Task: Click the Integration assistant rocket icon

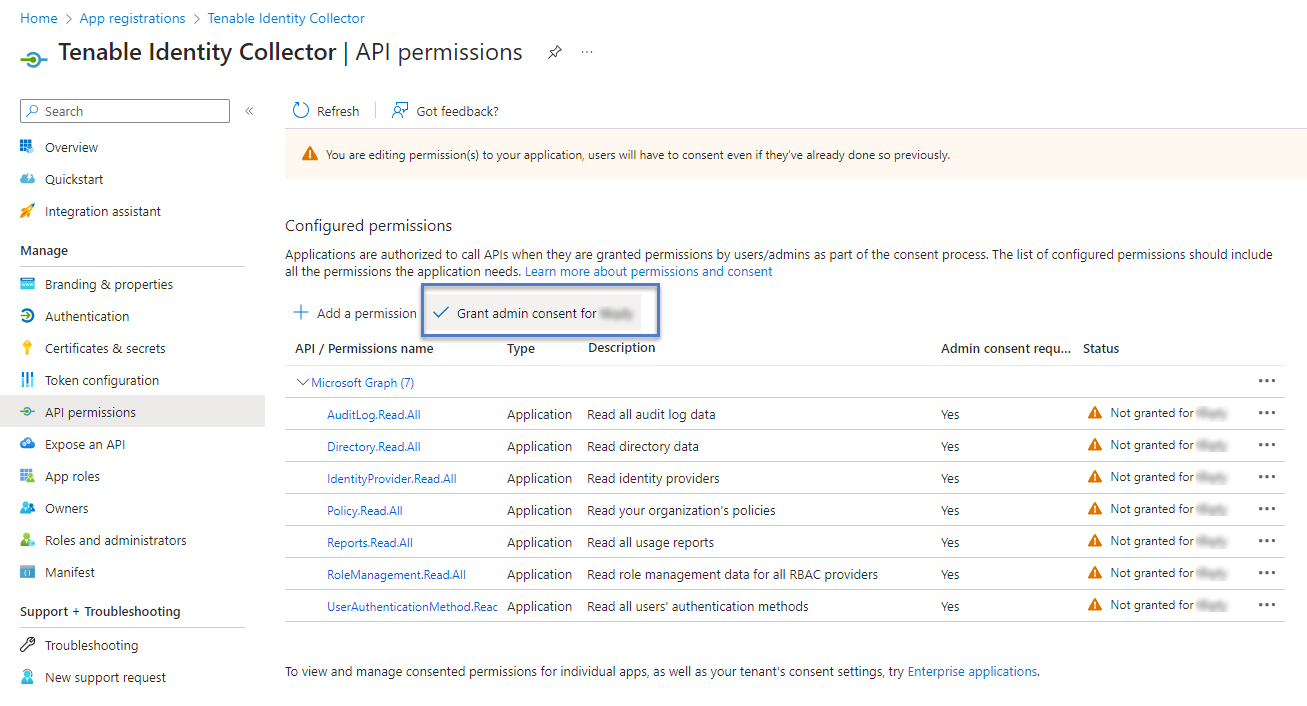Action: tap(27, 211)
